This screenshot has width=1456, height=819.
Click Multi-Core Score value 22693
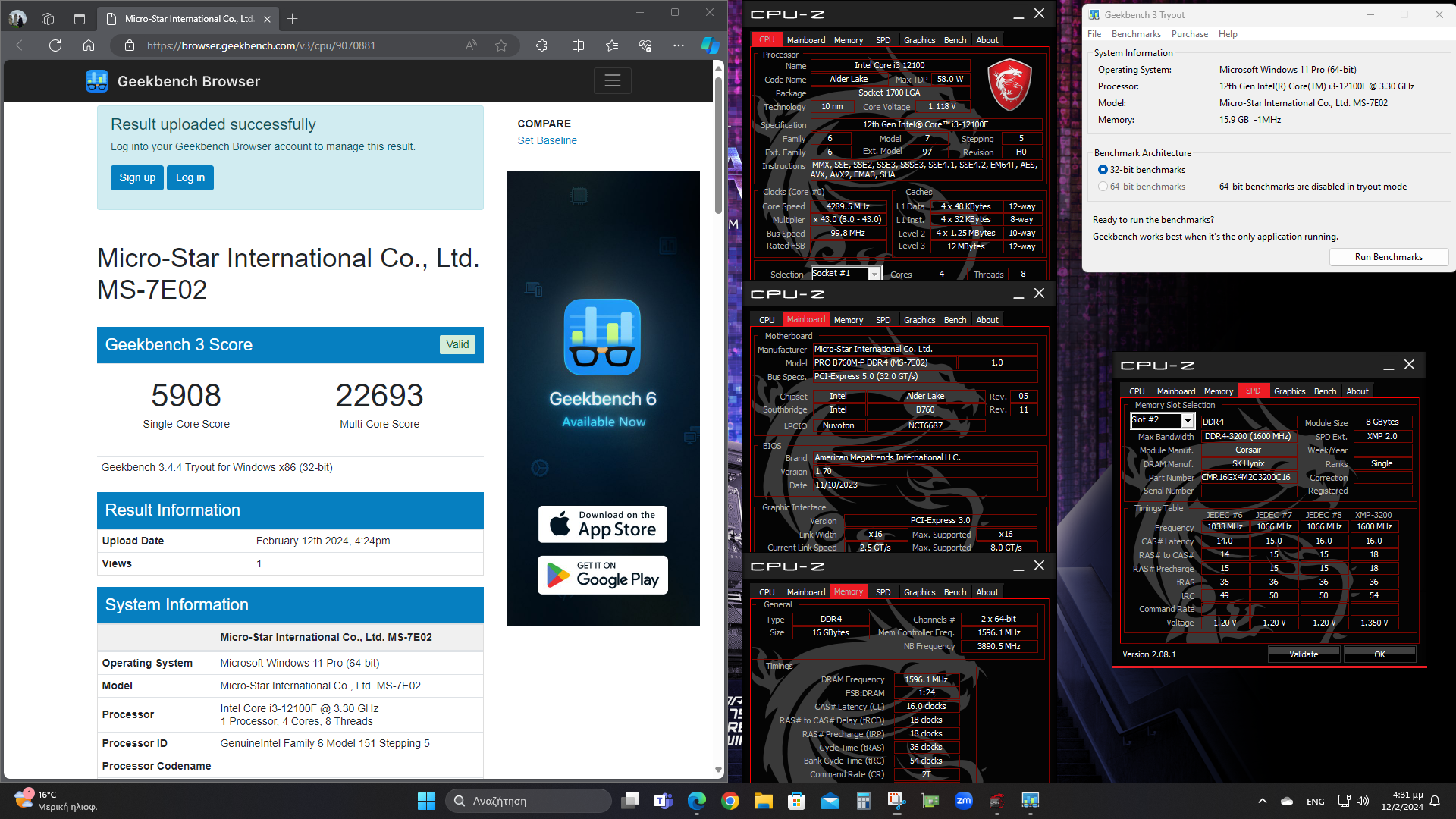pos(379,396)
